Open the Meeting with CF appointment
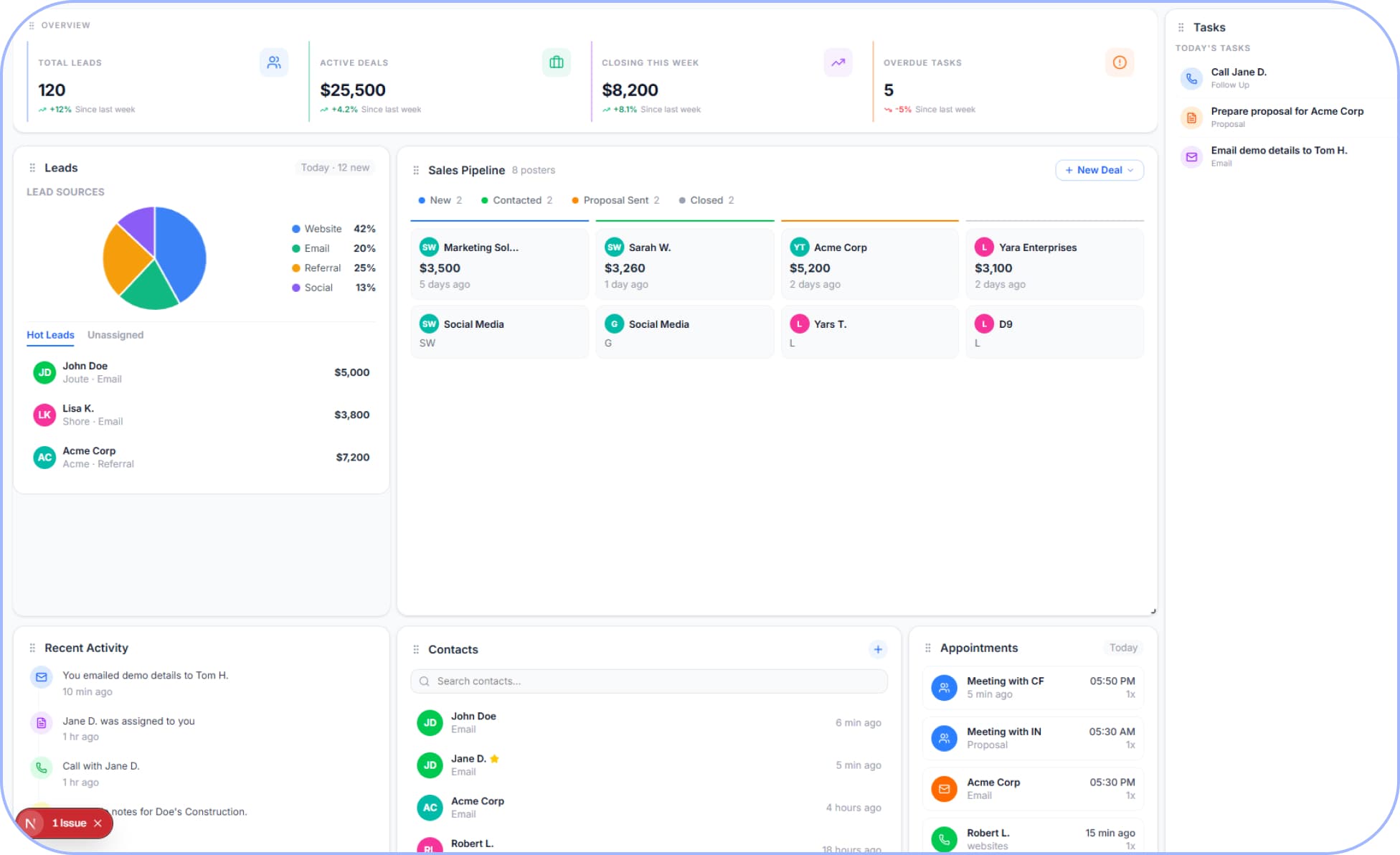Viewport: 1400px width, 855px height. (x=1033, y=687)
